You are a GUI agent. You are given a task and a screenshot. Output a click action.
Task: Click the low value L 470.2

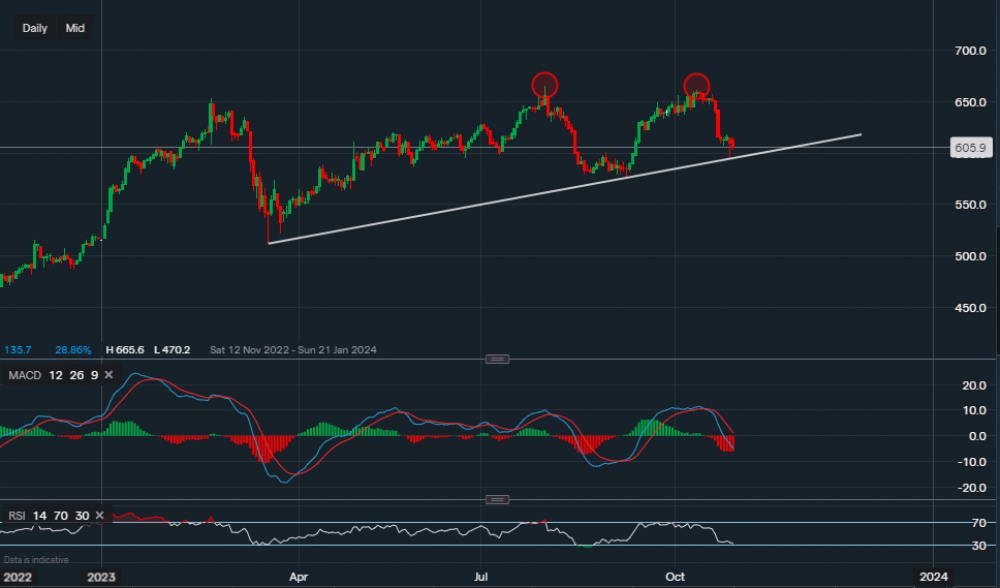172,350
